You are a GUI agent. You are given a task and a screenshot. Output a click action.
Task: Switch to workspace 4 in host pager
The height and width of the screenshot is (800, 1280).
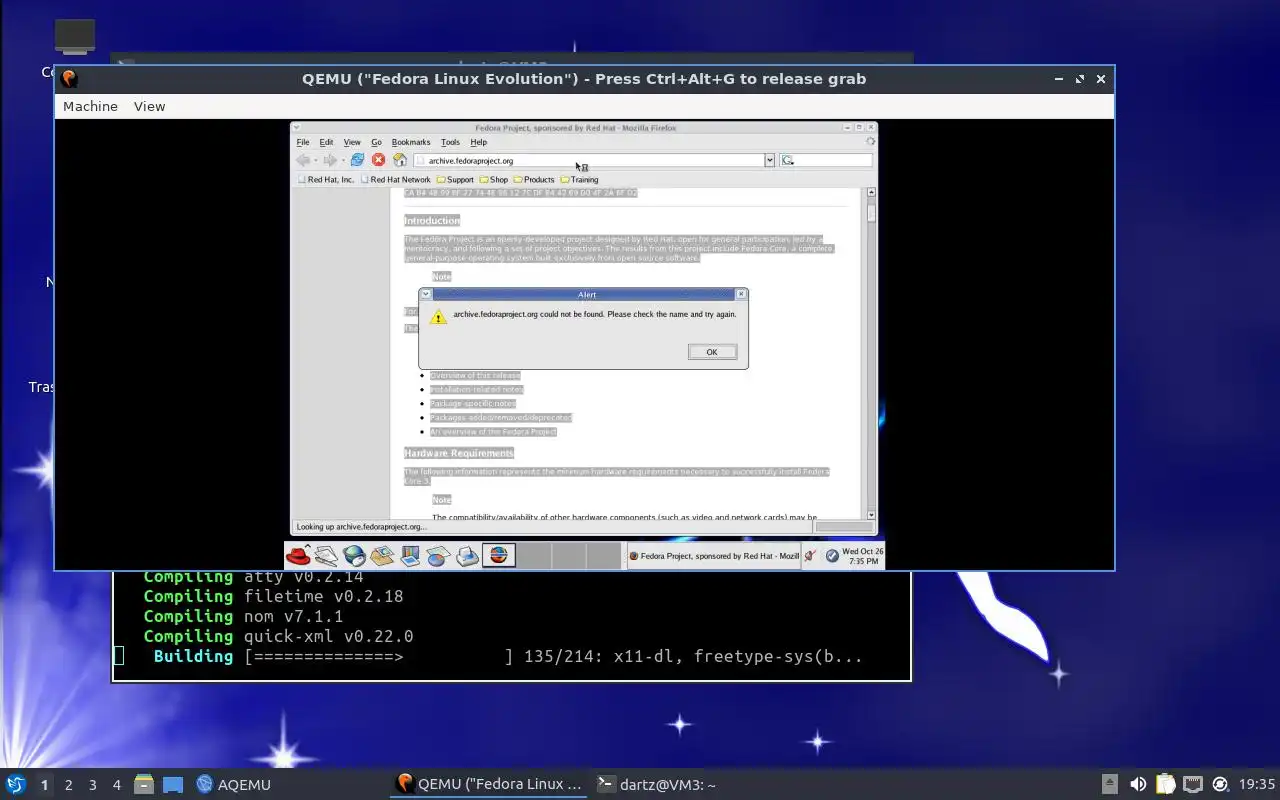116,785
